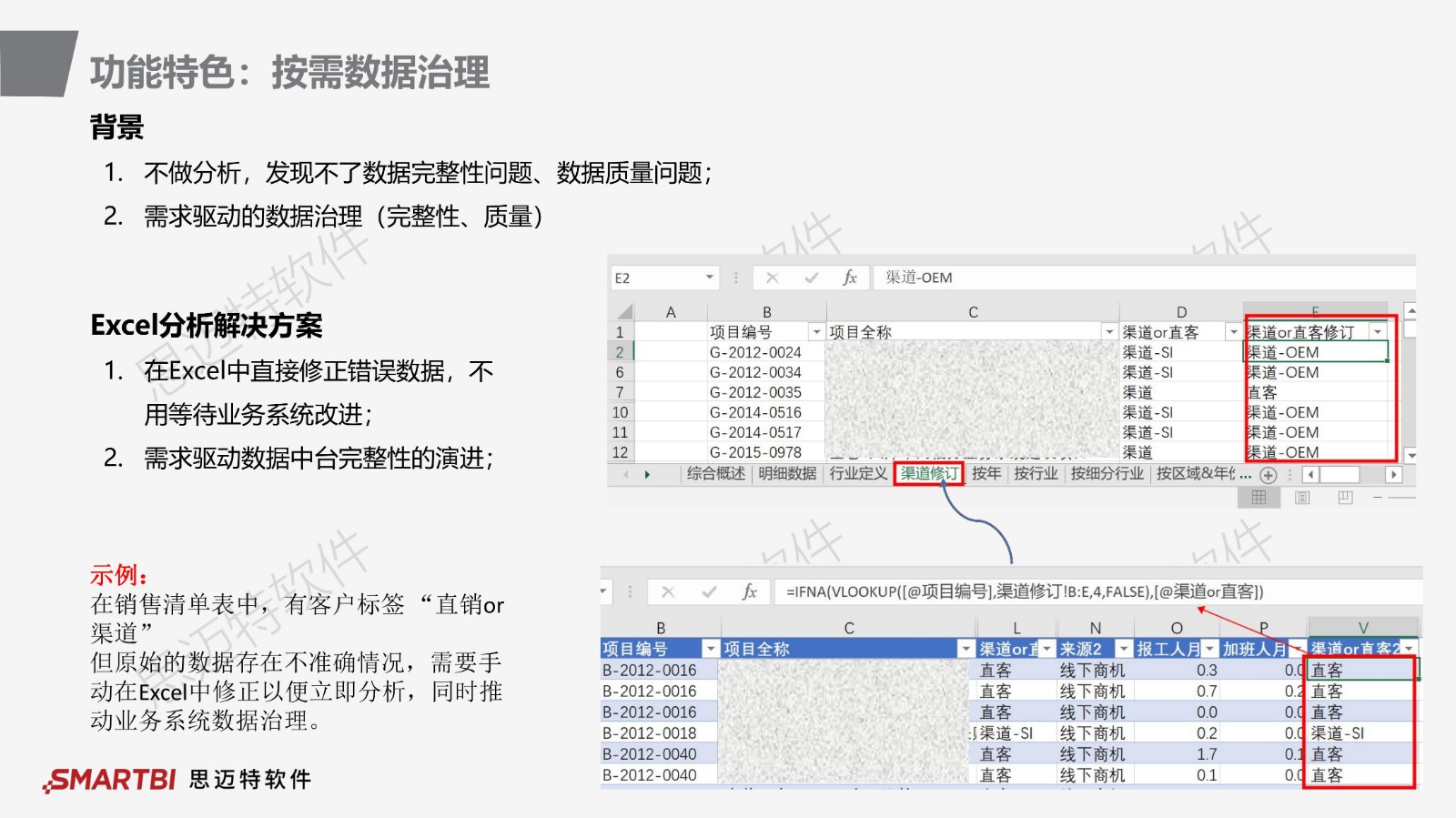Expand the Name Box dropdown showing E2
The height and width of the screenshot is (818, 1456).
click(x=709, y=278)
